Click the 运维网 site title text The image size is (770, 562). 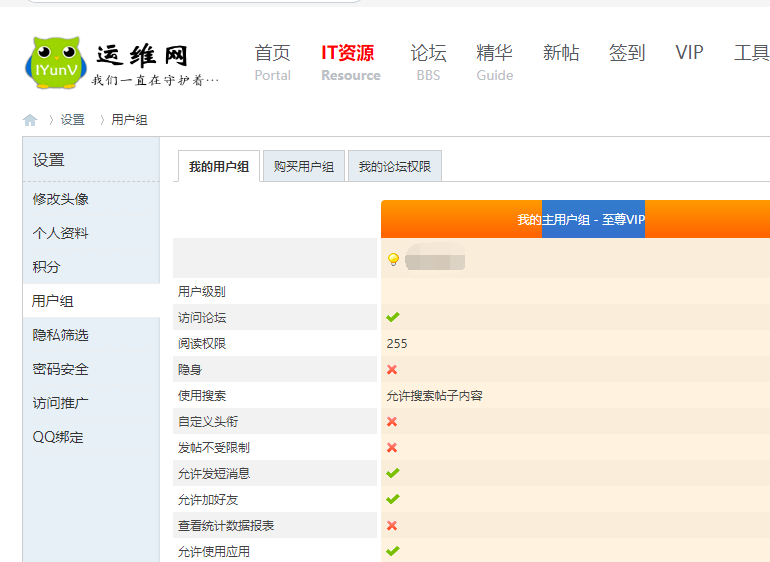point(142,55)
